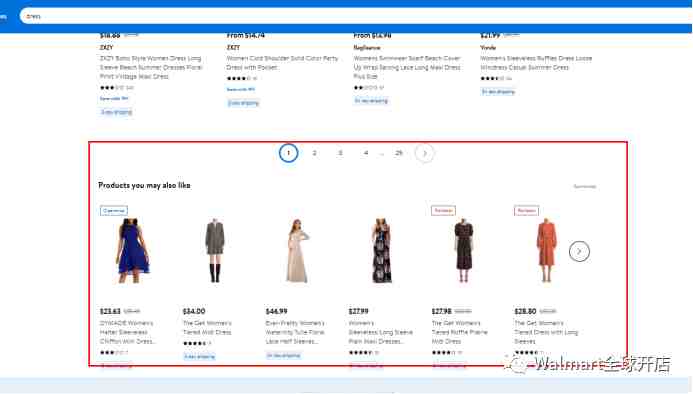Click the Products you may also like heading
Viewport: 693px width, 394px height.
(x=144, y=185)
